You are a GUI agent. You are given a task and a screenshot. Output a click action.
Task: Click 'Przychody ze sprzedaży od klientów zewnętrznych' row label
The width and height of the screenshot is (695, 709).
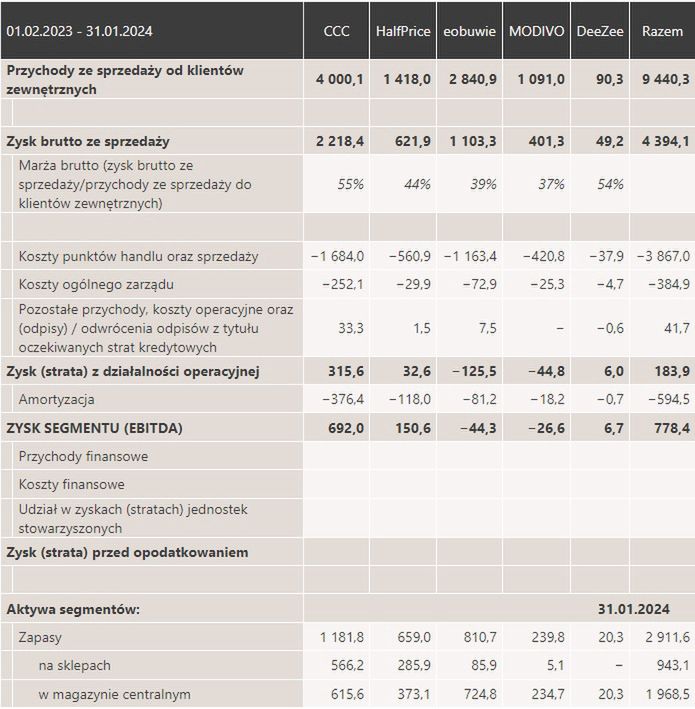pyautogui.click(x=125, y=80)
